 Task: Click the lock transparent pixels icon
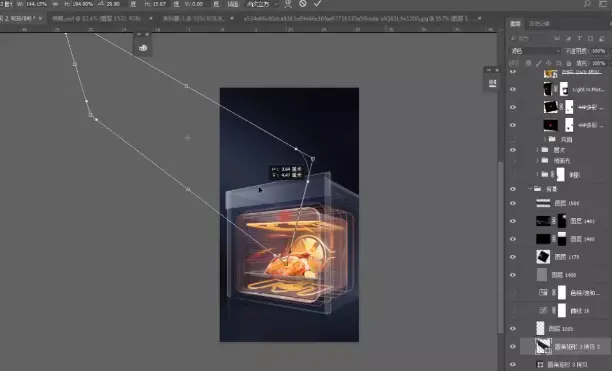pos(528,63)
